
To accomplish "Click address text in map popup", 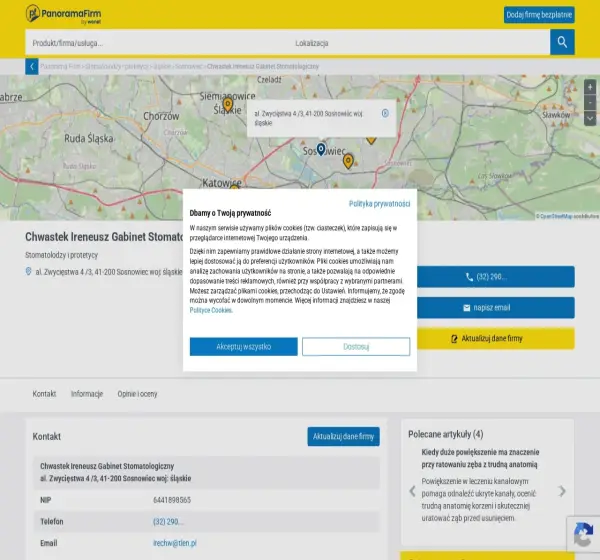I will (x=308, y=118).
